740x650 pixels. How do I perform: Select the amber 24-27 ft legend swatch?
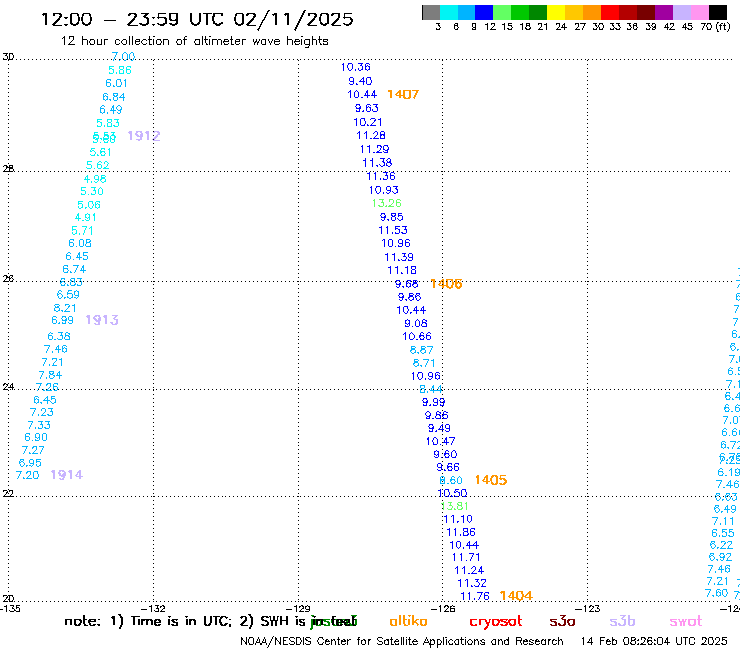574,12
